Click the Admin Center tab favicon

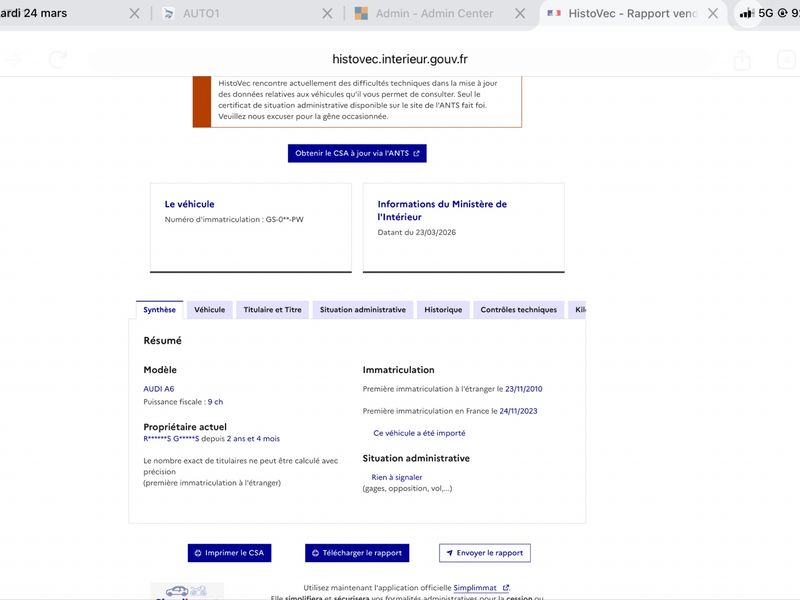click(x=361, y=14)
